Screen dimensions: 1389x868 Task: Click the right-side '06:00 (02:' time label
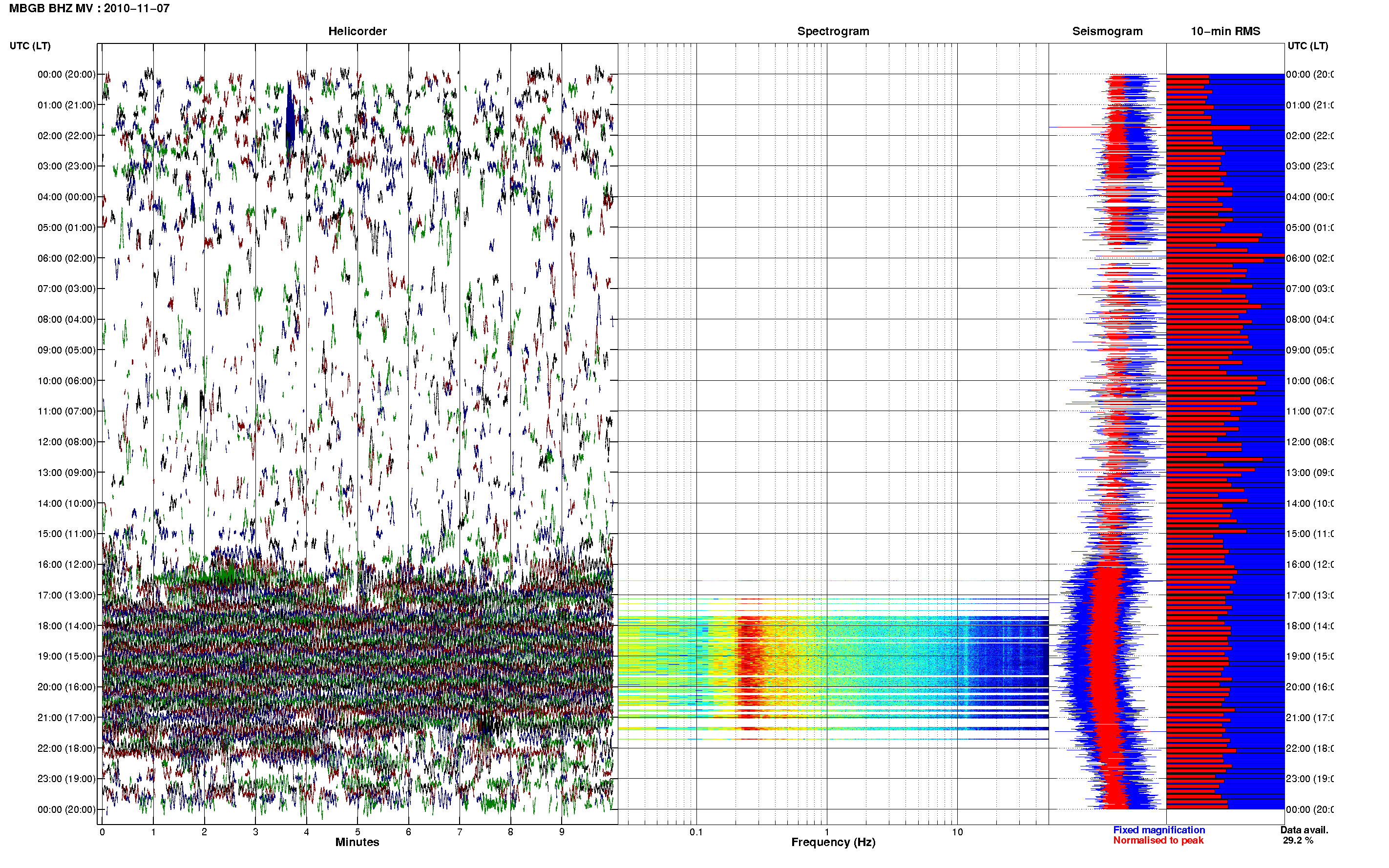click(1310, 258)
